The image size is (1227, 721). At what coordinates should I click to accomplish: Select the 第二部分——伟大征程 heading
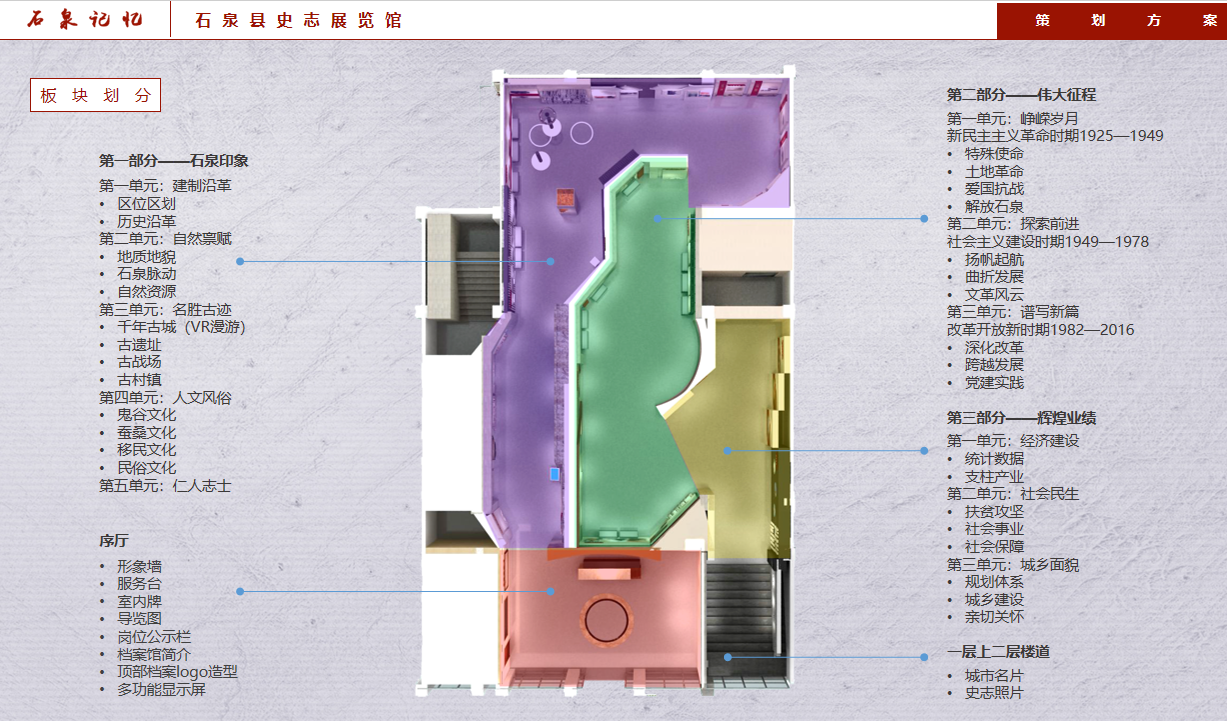click(x=1021, y=95)
